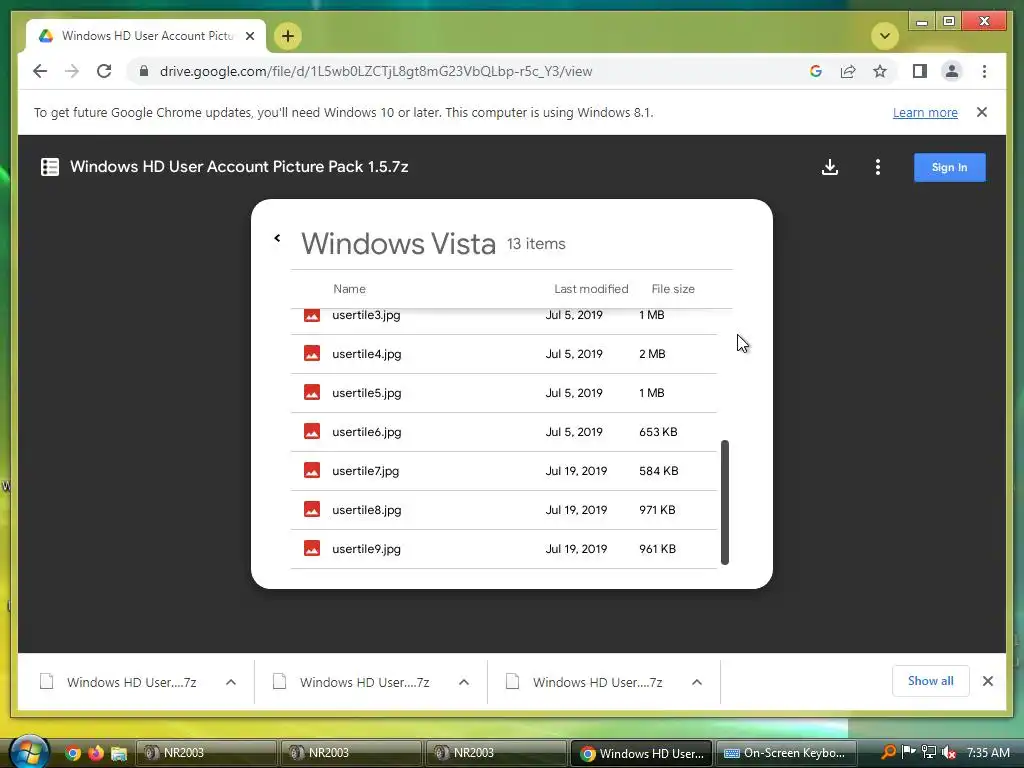The image size is (1024, 768).
Task: Close the downloads shelf
Action: tap(987, 681)
